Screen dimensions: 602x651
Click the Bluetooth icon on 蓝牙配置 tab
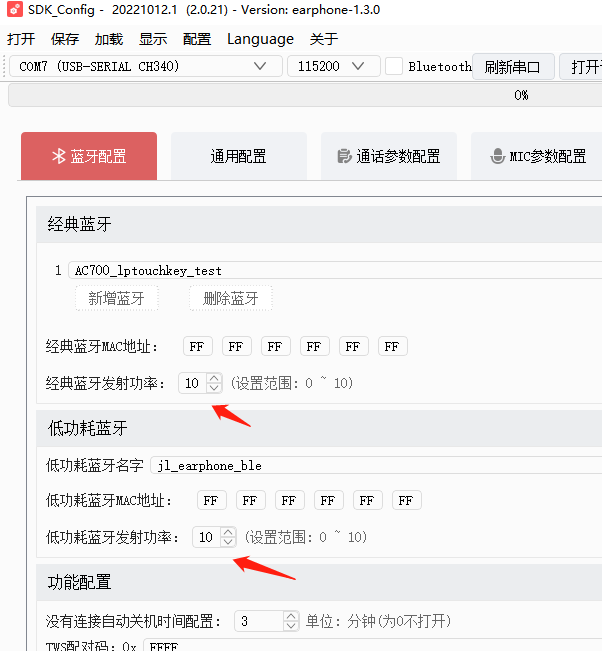click(59, 156)
